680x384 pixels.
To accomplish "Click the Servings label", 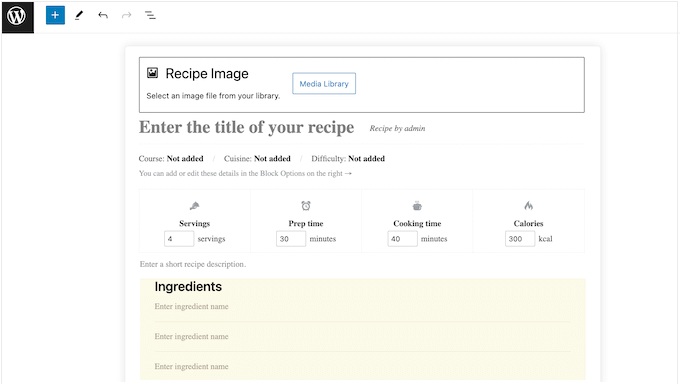I will pos(194,223).
